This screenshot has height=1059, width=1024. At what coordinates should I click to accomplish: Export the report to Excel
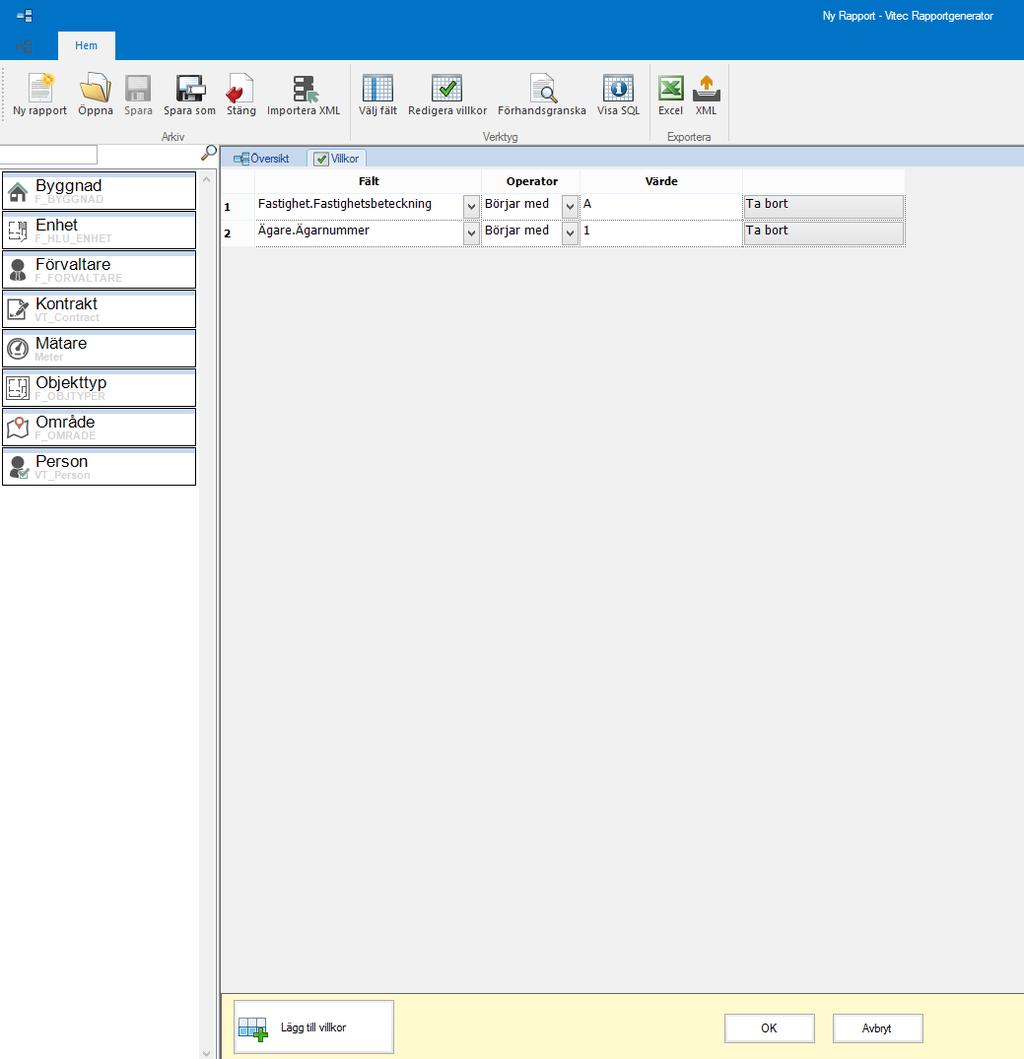tap(671, 95)
